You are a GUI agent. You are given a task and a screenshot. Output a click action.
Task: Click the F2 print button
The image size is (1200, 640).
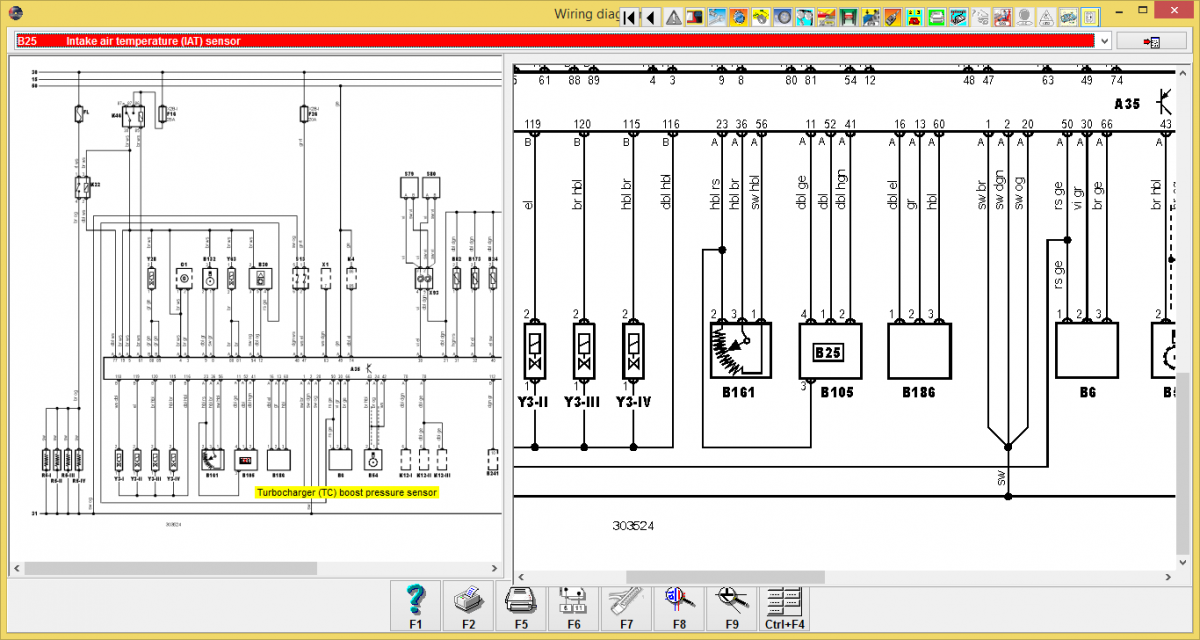pyautogui.click(x=468, y=608)
